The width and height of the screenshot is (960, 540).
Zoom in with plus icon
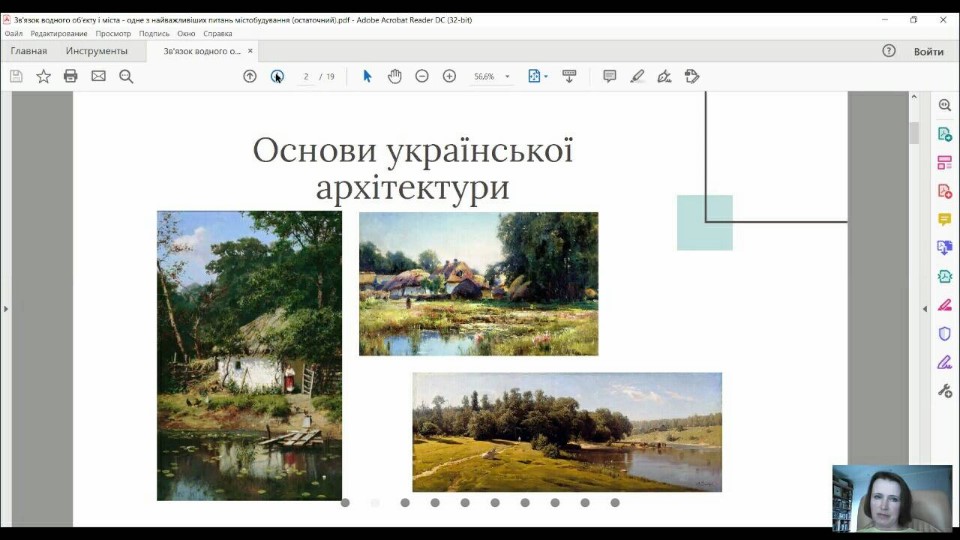point(449,76)
